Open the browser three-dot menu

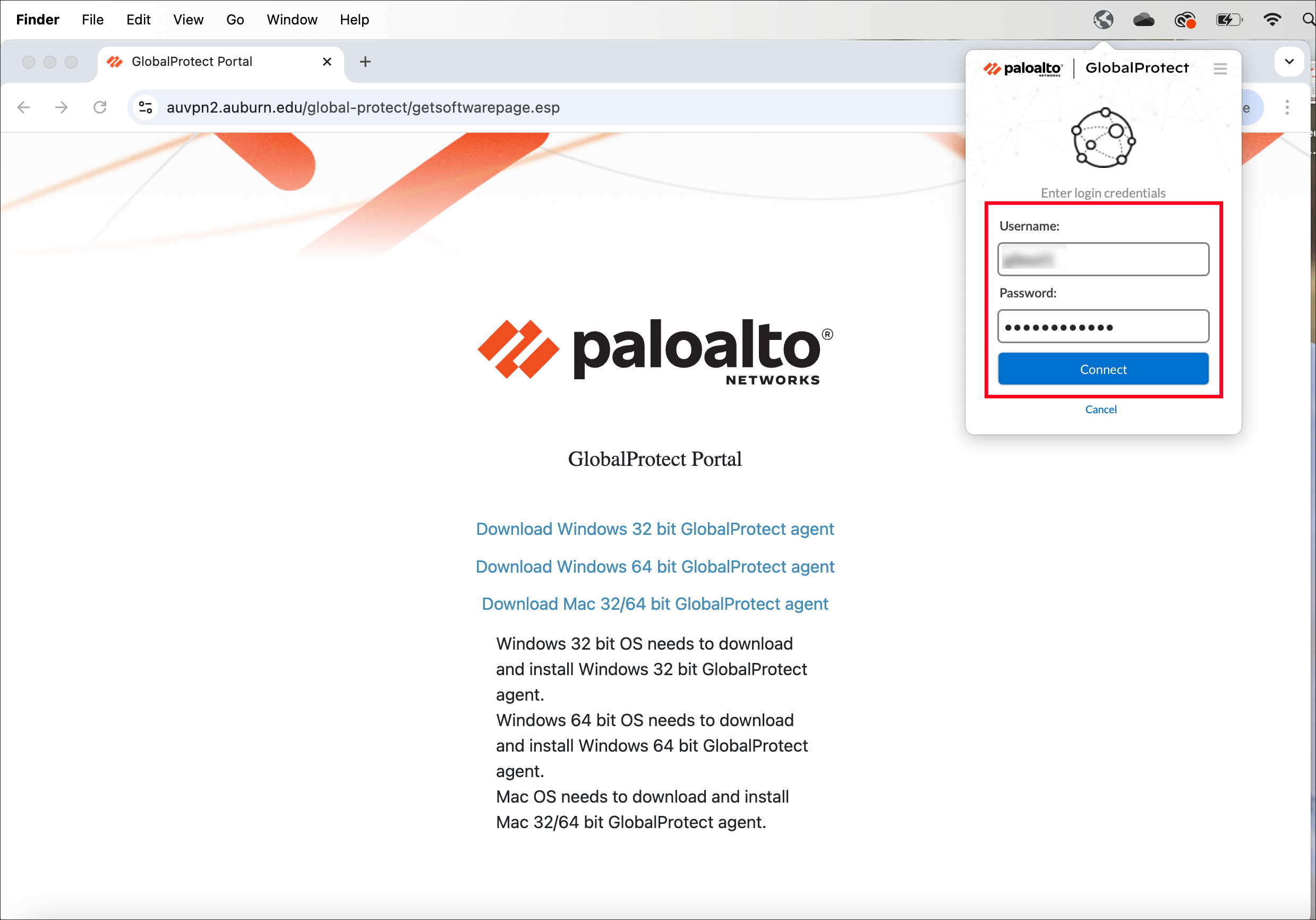tap(1287, 107)
